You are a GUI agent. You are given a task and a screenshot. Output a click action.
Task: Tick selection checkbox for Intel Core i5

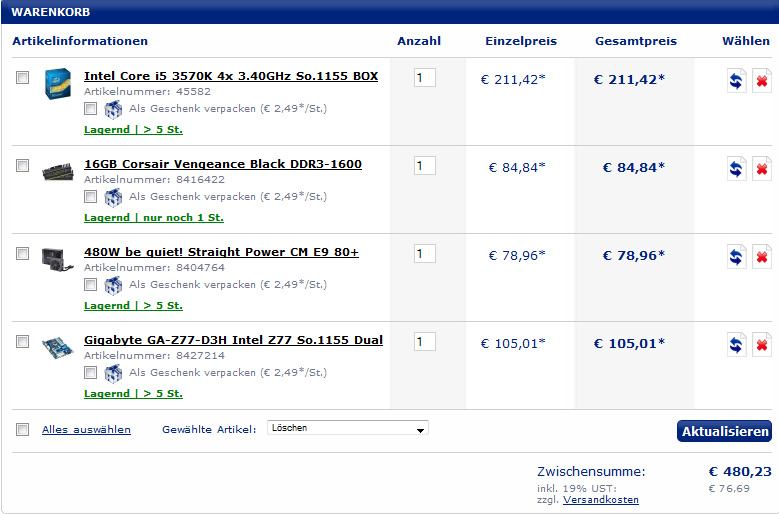(x=22, y=77)
